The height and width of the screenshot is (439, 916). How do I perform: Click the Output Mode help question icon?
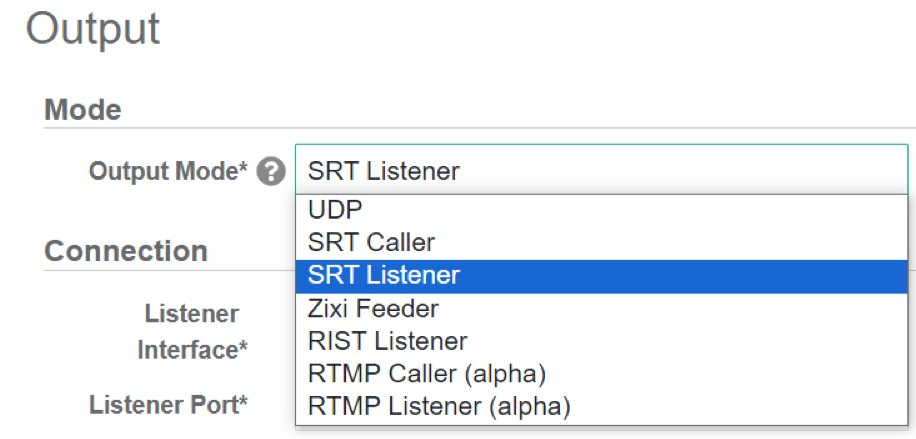point(270,172)
